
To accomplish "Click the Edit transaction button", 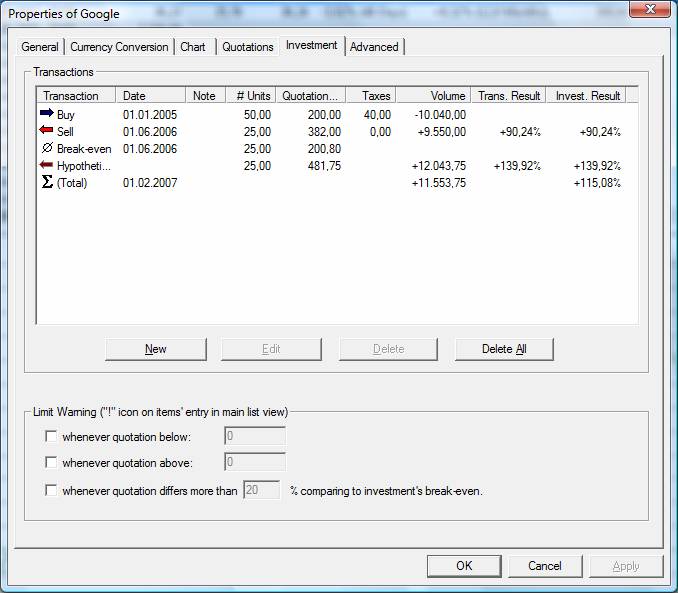I will pyautogui.click(x=271, y=349).
